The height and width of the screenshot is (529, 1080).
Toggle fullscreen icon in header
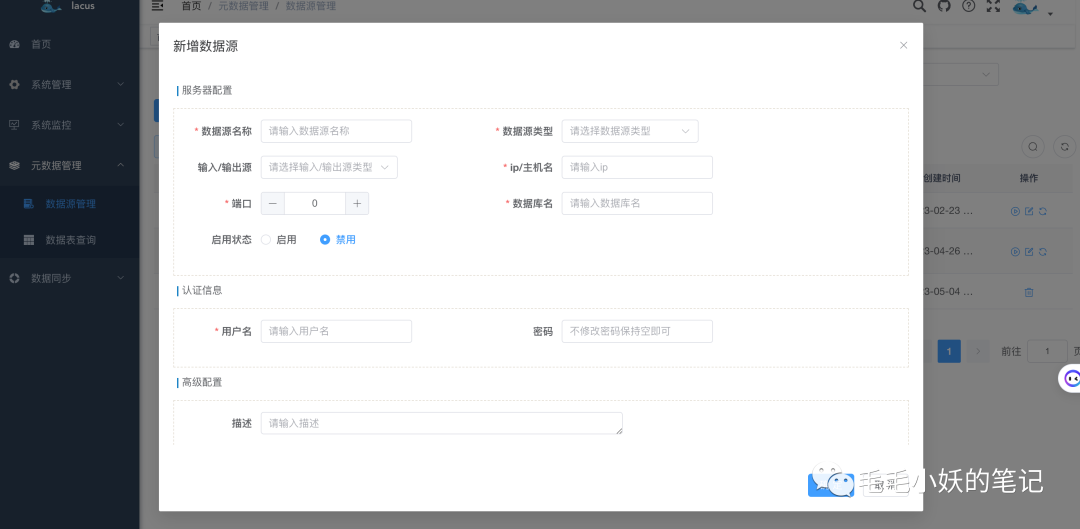point(993,6)
